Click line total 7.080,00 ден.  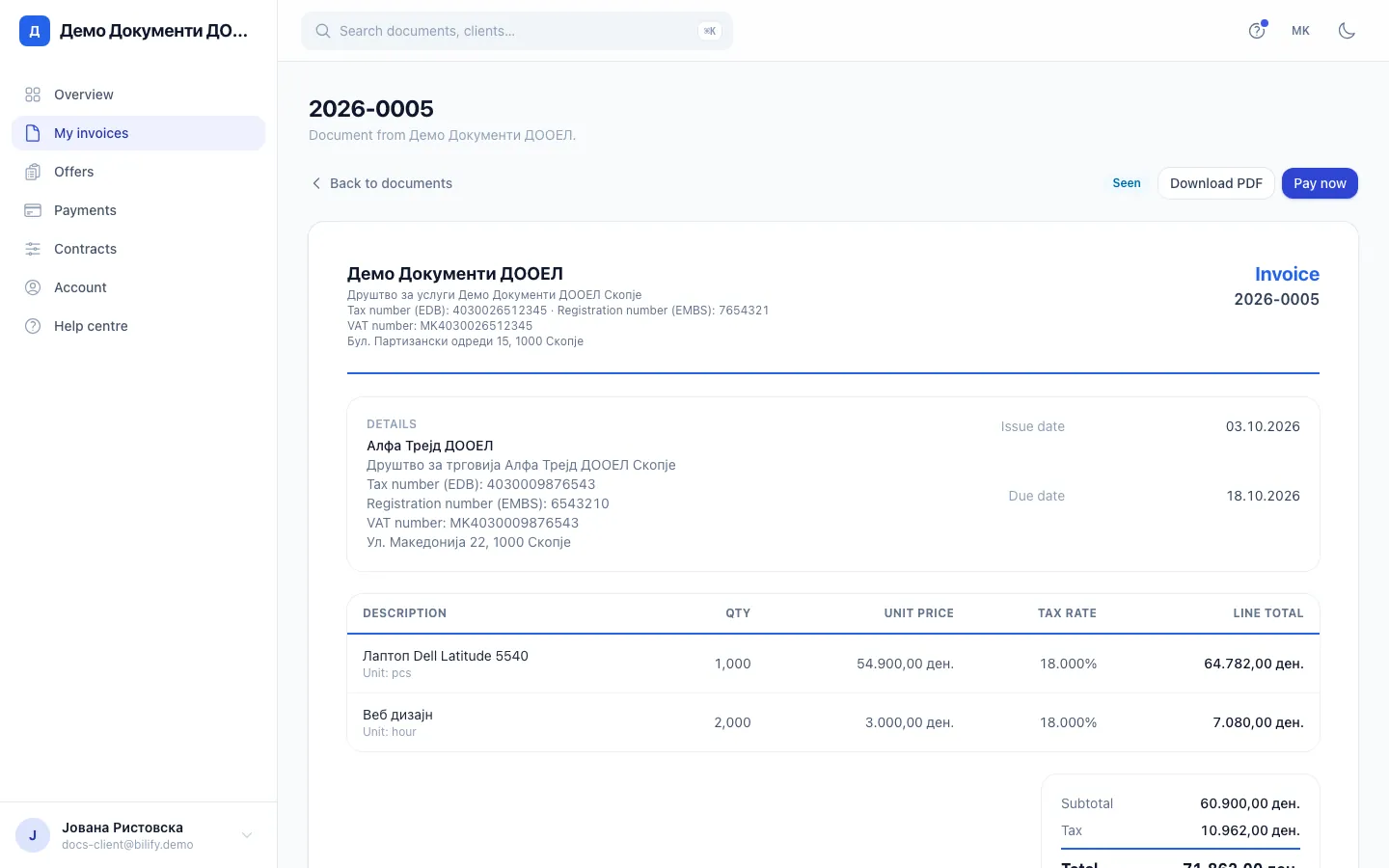1258,722
